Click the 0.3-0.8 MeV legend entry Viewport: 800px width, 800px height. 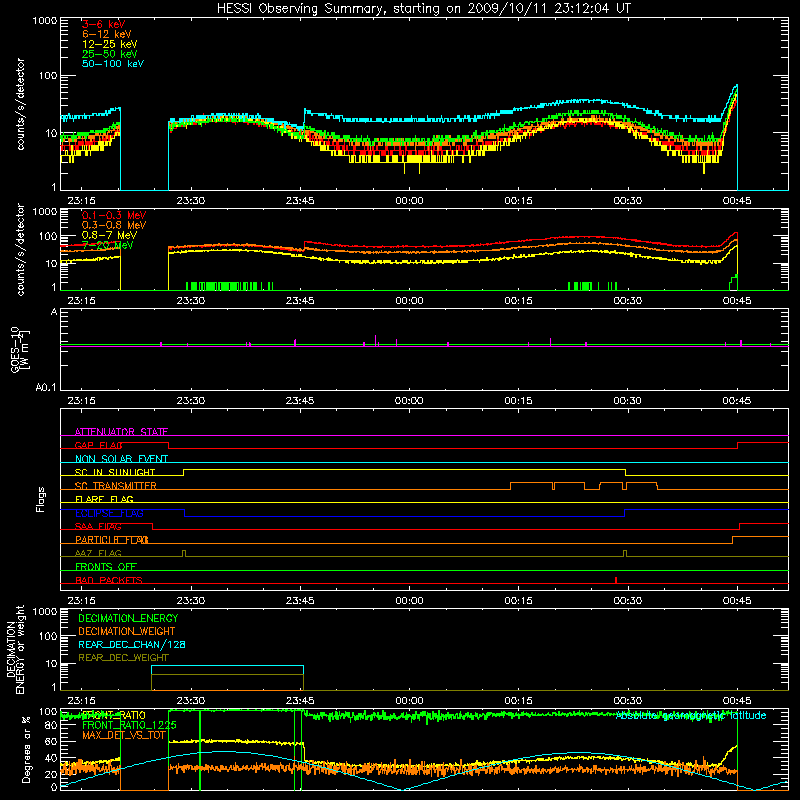114,225
